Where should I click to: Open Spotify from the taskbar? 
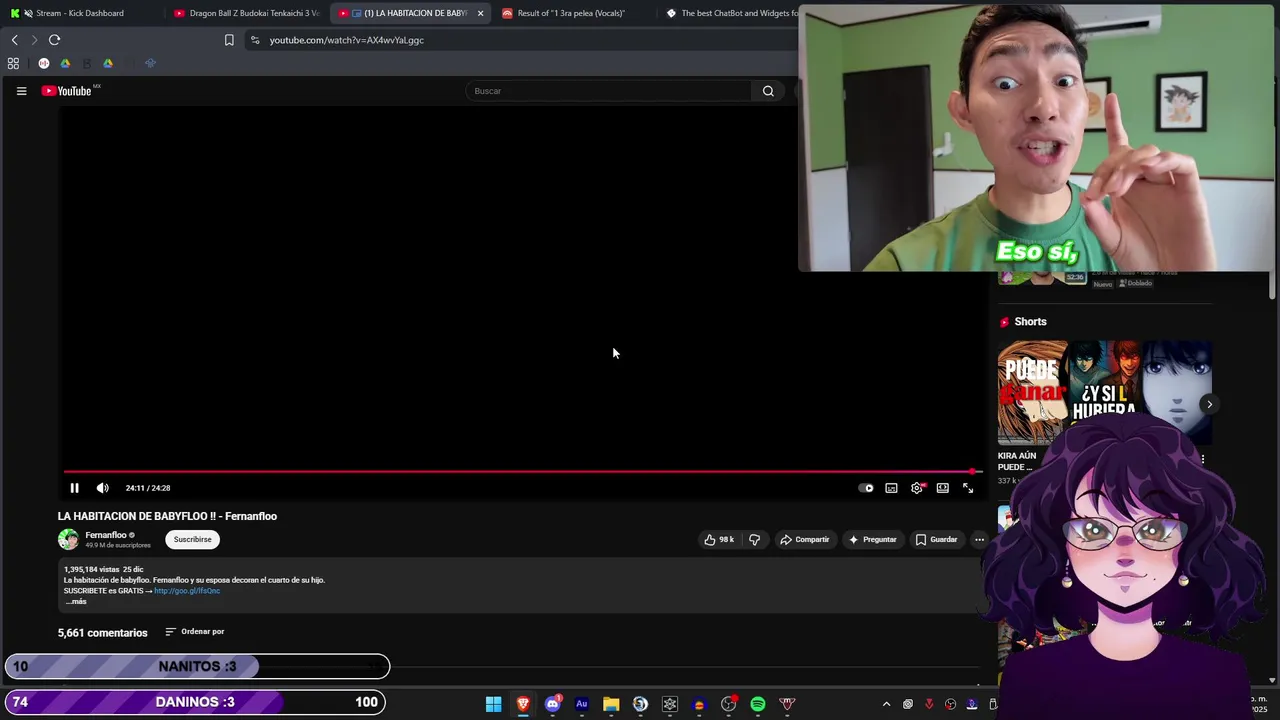pos(758,704)
